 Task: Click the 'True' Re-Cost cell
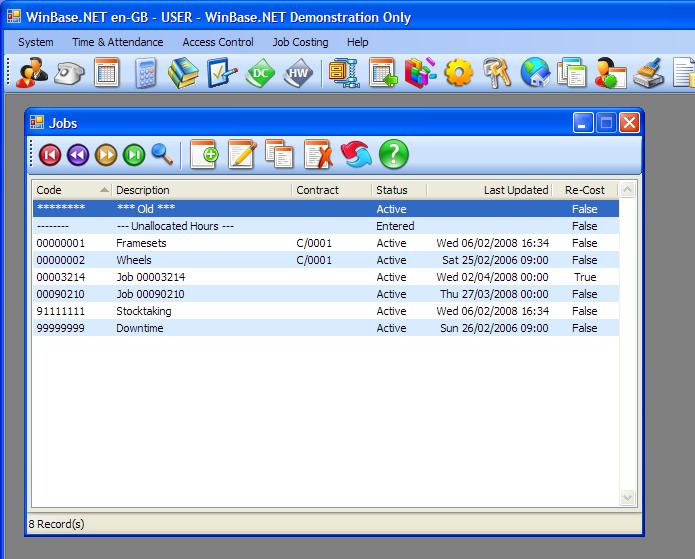[x=585, y=277]
